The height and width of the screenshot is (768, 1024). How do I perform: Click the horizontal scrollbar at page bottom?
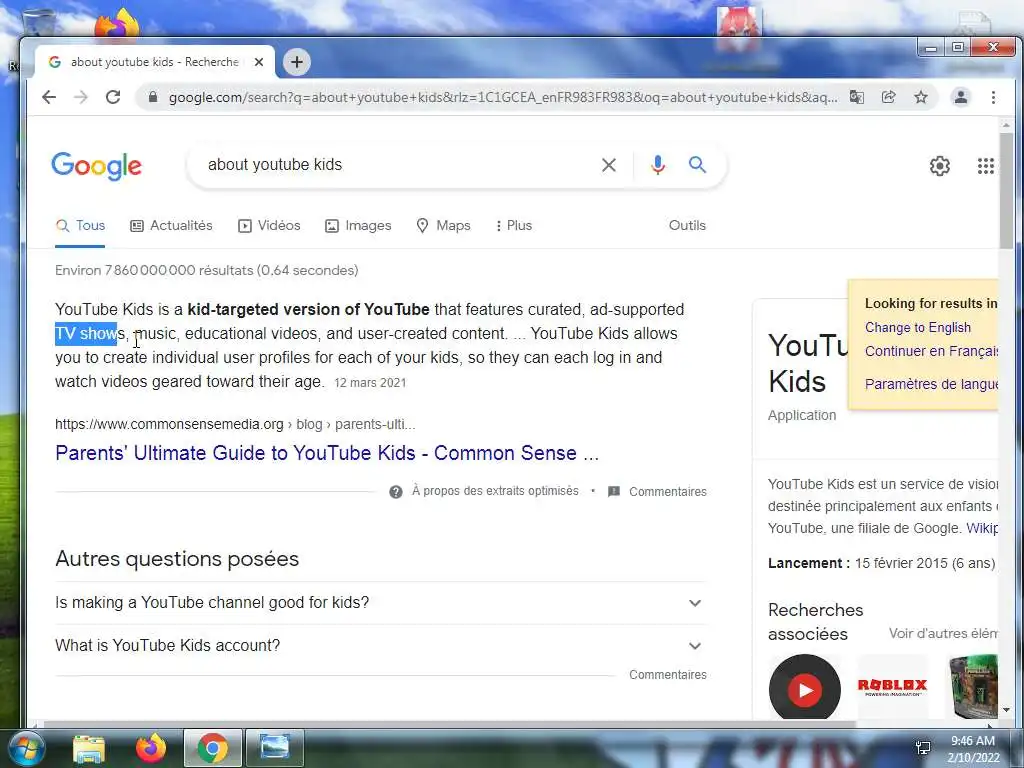[x=449, y=724]
